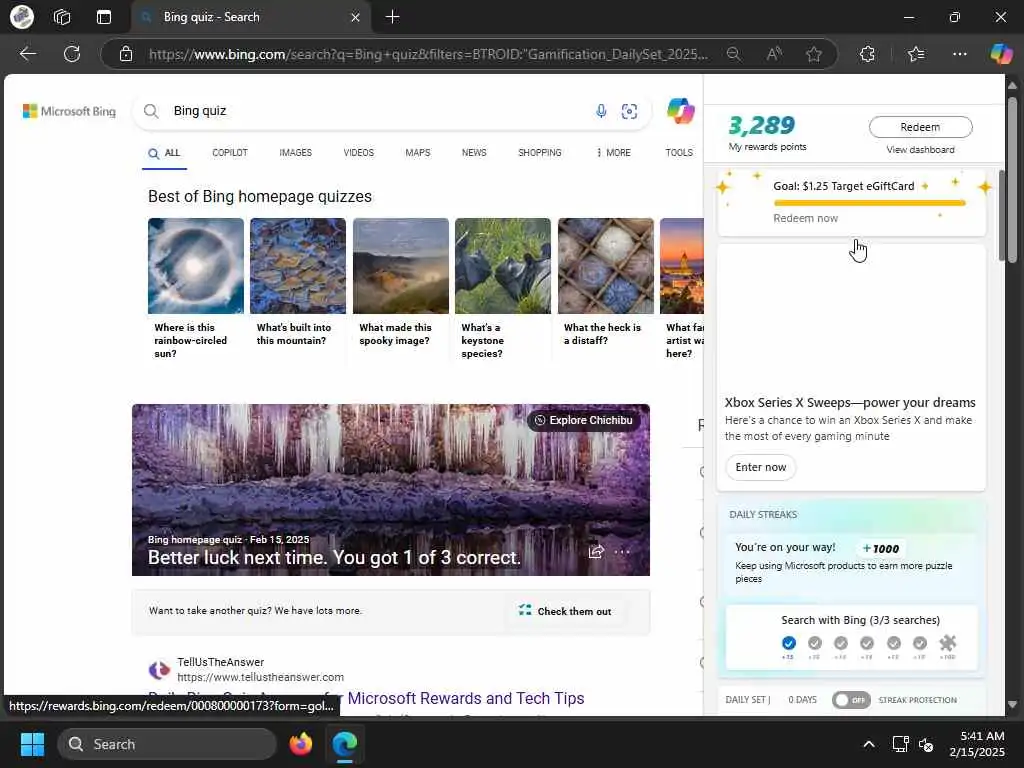Click the page scroll down arrow
1024x768 pixels.
tap(1012, 705)
